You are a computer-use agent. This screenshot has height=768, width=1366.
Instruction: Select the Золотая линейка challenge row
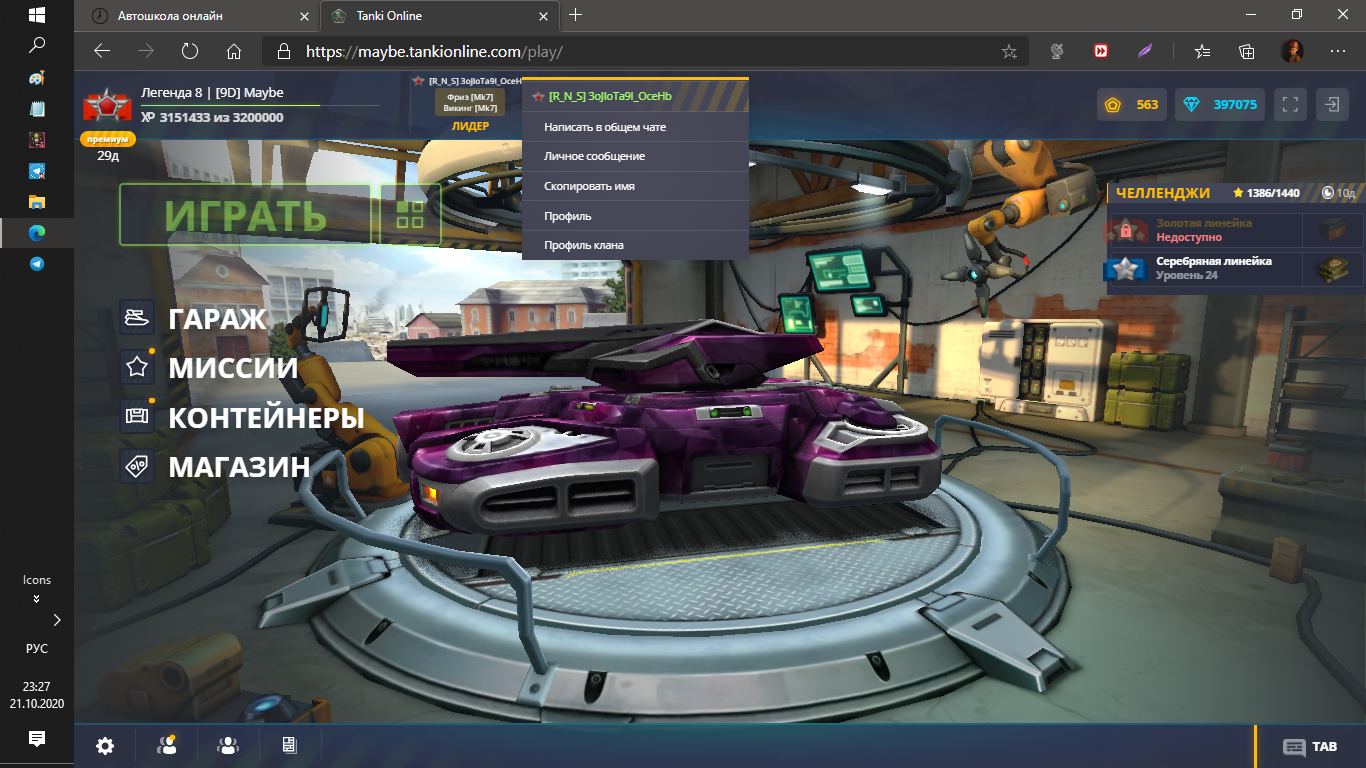pyautogui.click(x=1234, y=231)
